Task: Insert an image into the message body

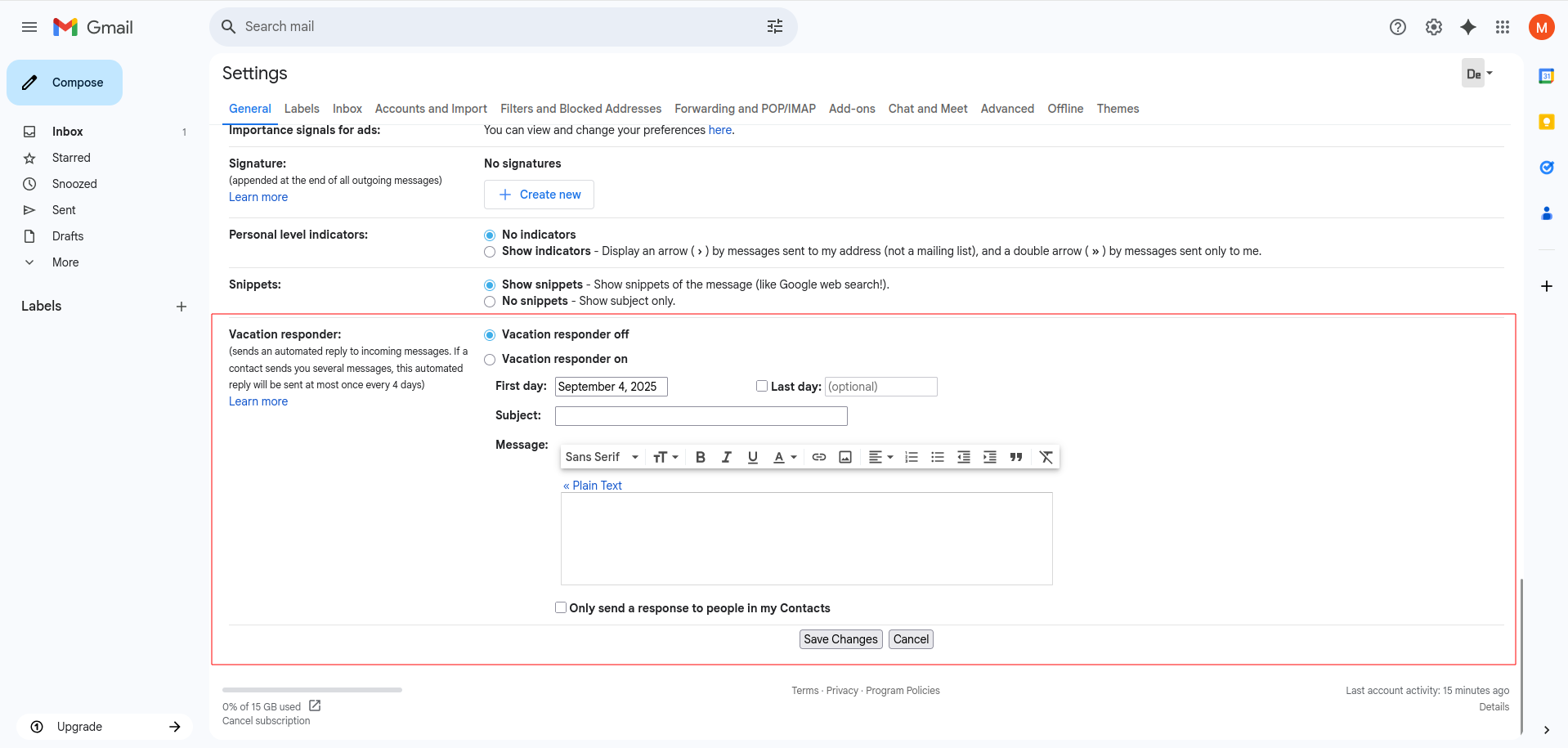Action: [844, 457]
